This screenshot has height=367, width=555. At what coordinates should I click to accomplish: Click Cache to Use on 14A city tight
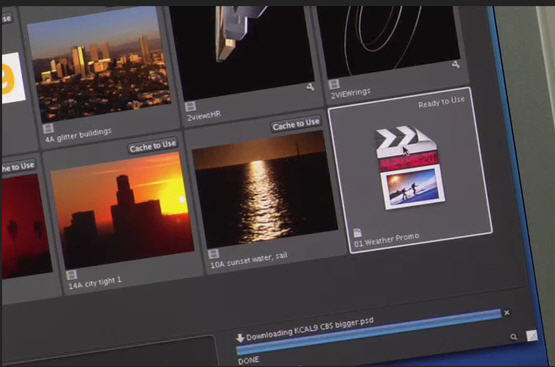pos(153,145)
